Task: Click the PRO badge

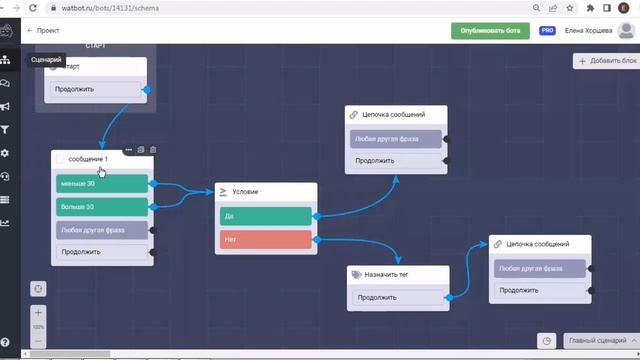Action: pos(547,31)
